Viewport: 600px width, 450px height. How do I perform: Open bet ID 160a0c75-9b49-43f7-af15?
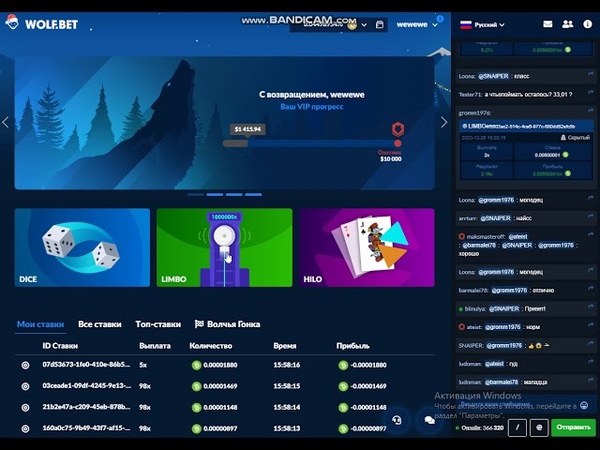tap(86, 428)
